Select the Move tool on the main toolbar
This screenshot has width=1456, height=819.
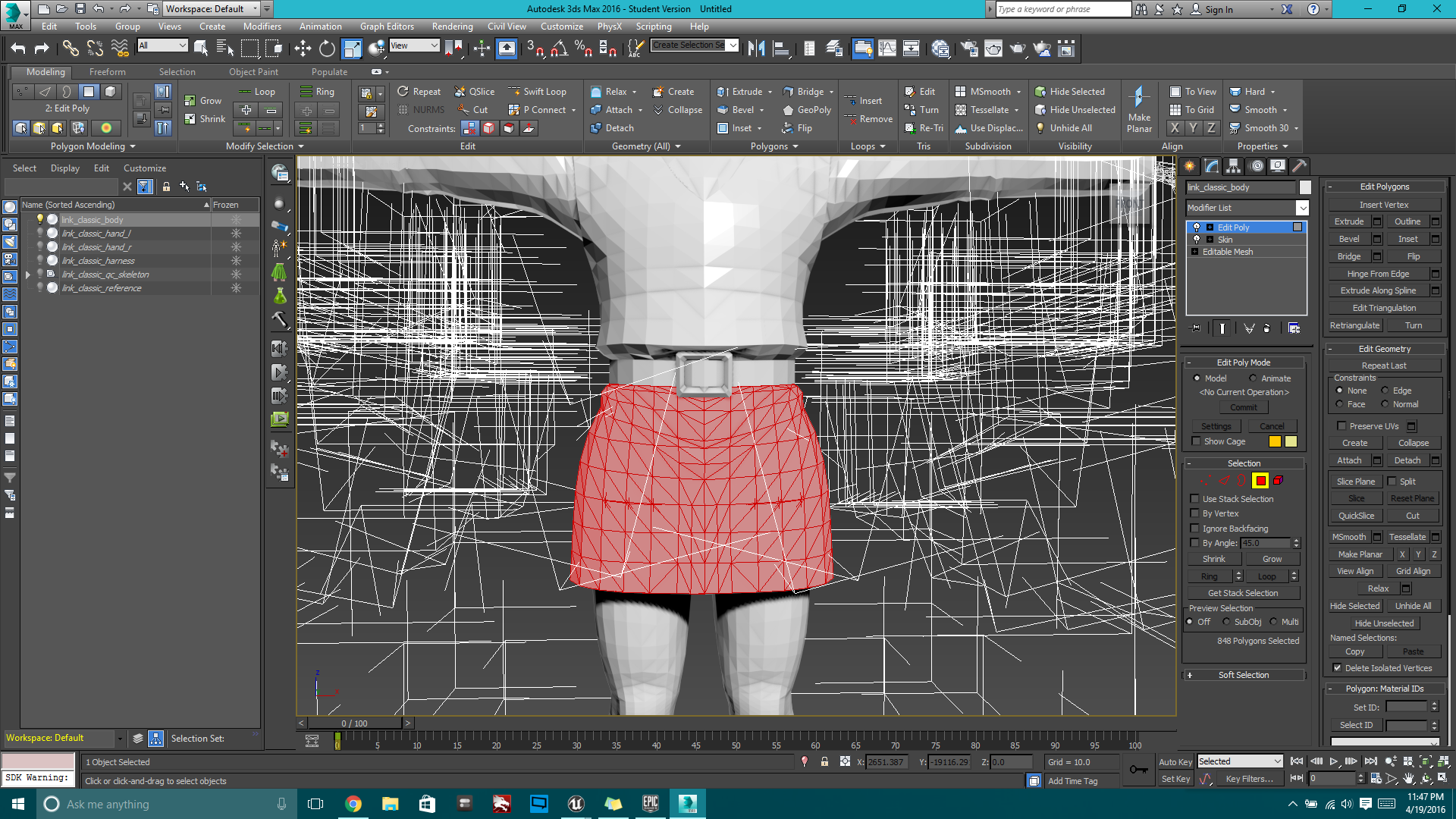click(303, 48)
